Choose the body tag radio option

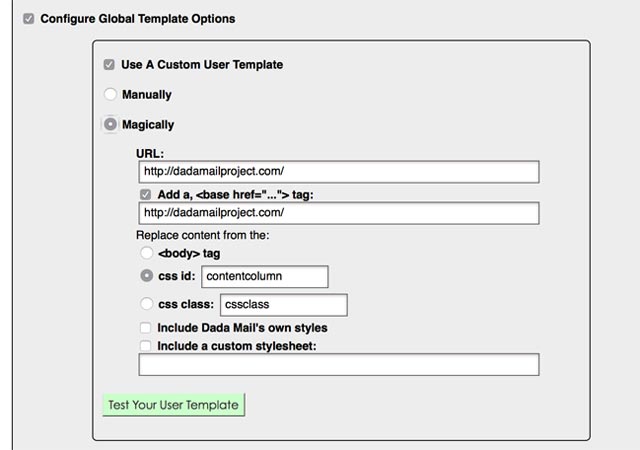(147, 253)
